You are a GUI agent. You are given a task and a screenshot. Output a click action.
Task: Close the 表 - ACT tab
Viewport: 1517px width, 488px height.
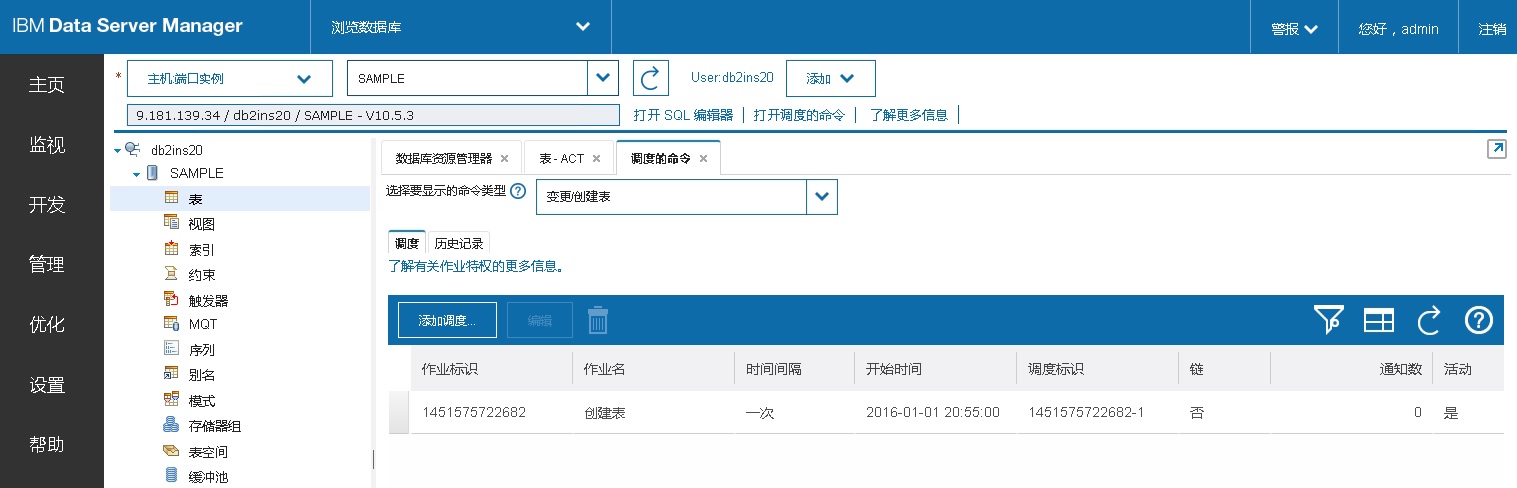click(596, 158)
